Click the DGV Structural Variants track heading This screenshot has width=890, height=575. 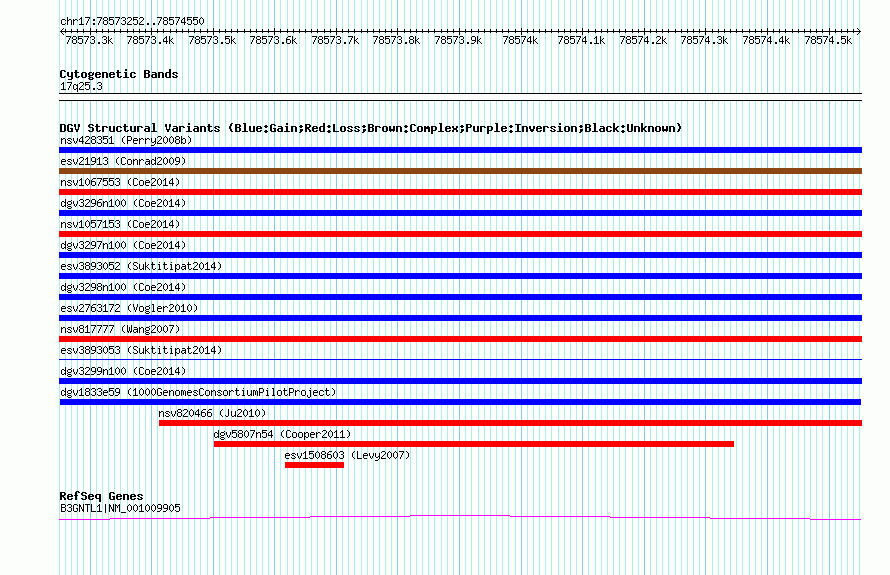[371, 128]
